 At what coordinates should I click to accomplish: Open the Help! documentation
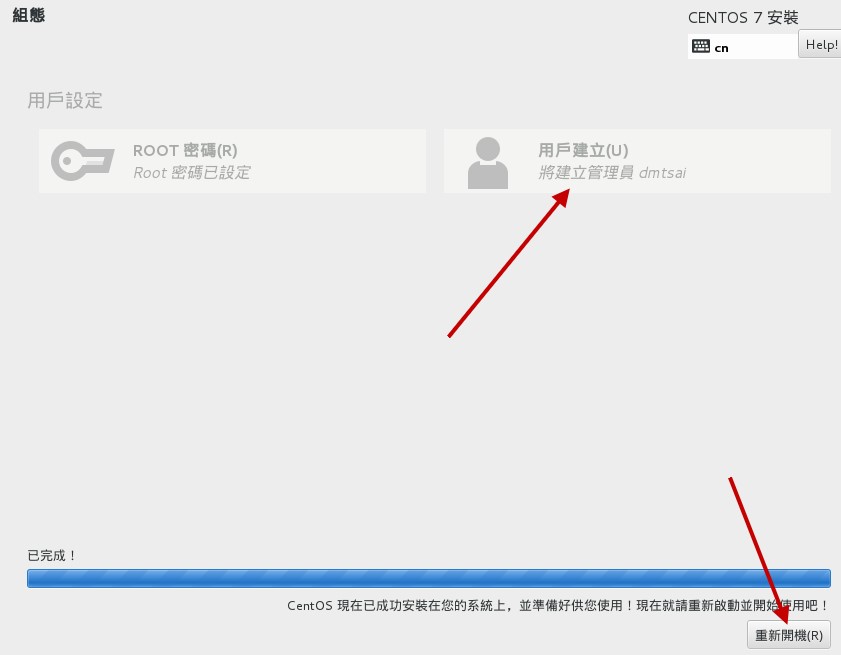pos(820,44)
